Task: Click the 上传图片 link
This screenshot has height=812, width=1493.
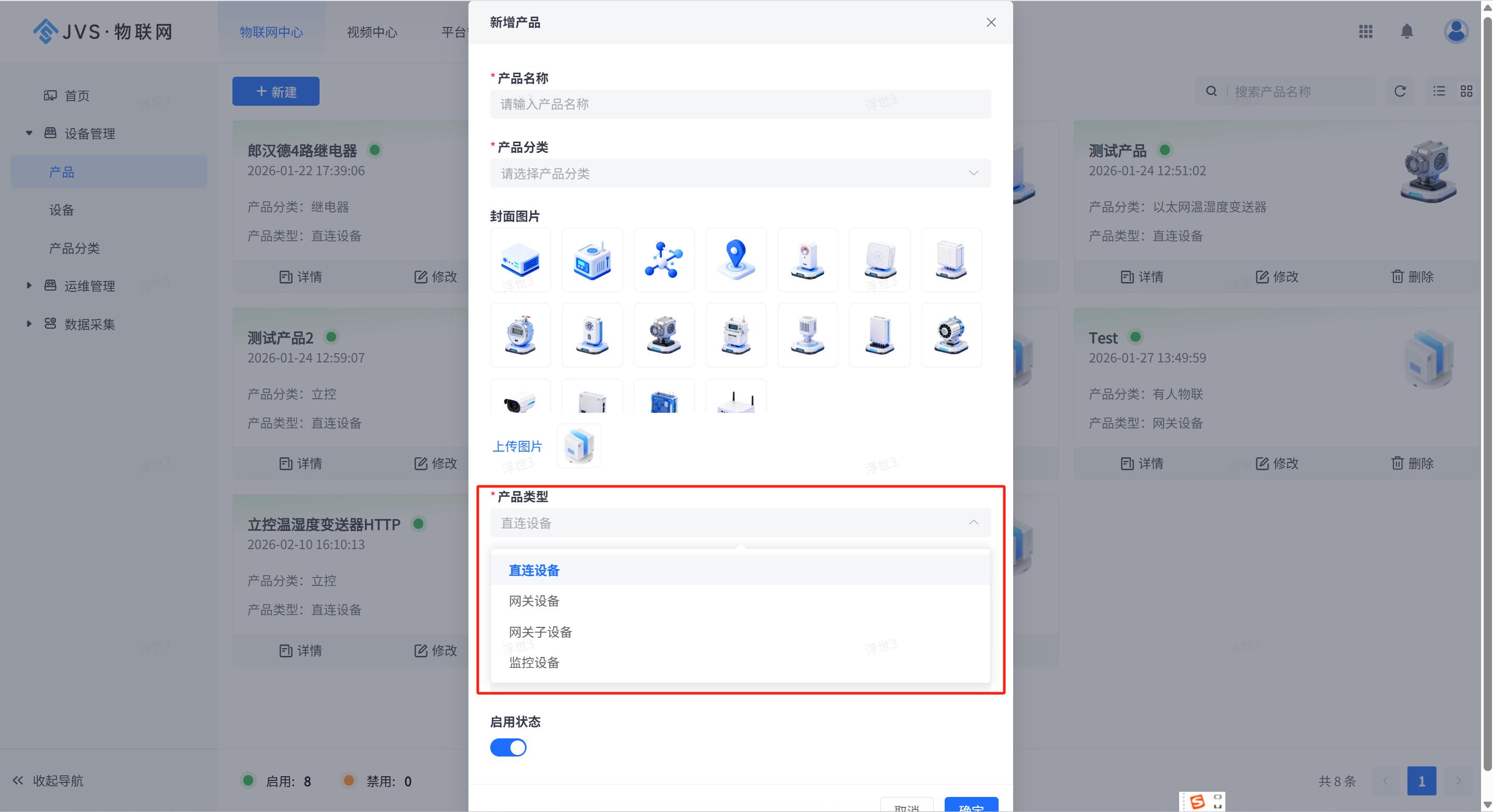Action: click(517, 446)
